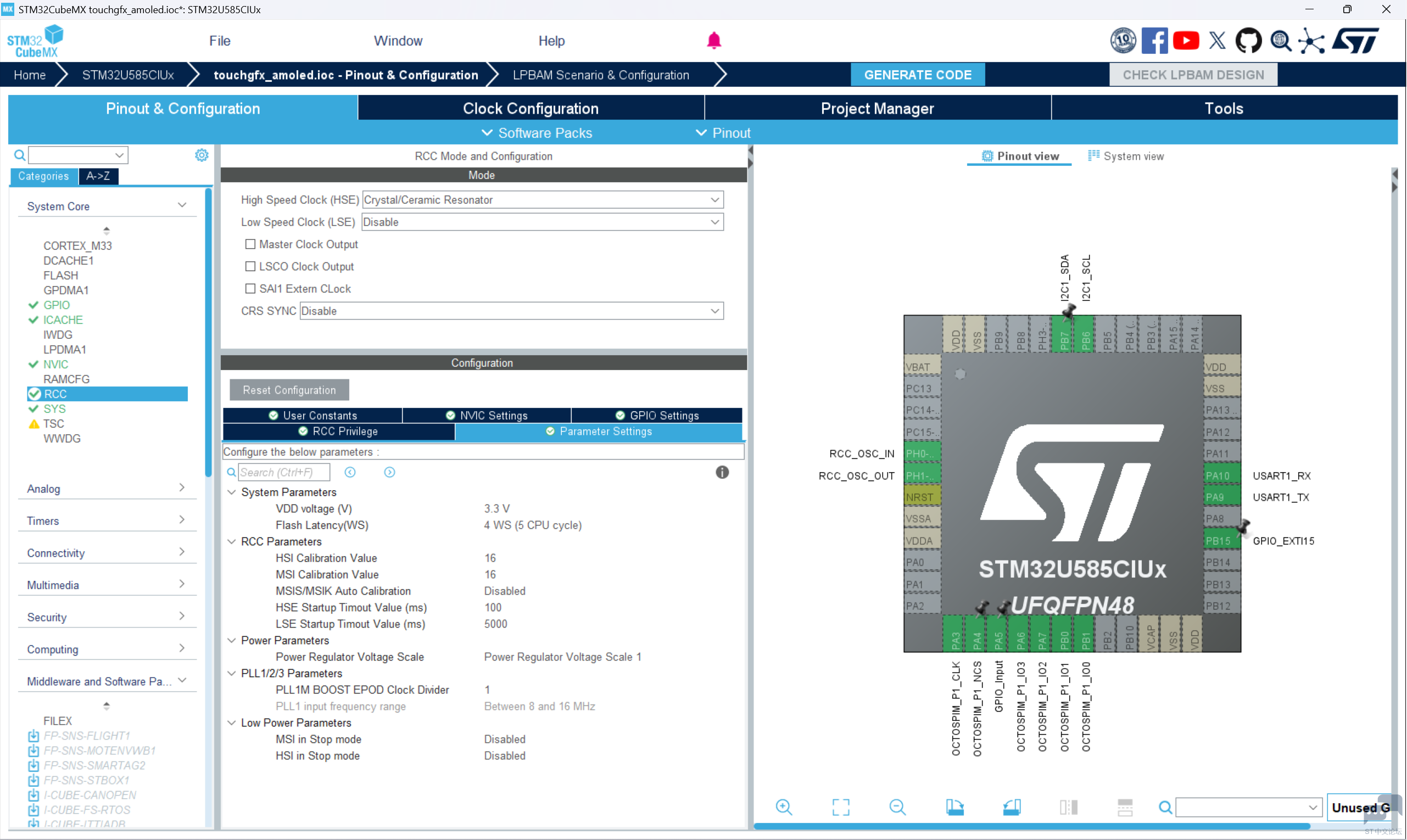Open the High Speed Clock (HSE) dropdown
Screen dimensions: 1407x840
tap(543, 200)
